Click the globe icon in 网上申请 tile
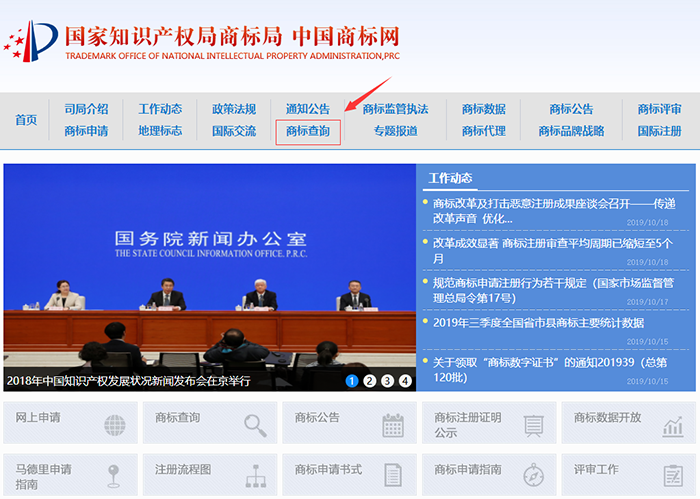Screen dimensions: 700x499 pyautogui.click(x=115, y=426)
